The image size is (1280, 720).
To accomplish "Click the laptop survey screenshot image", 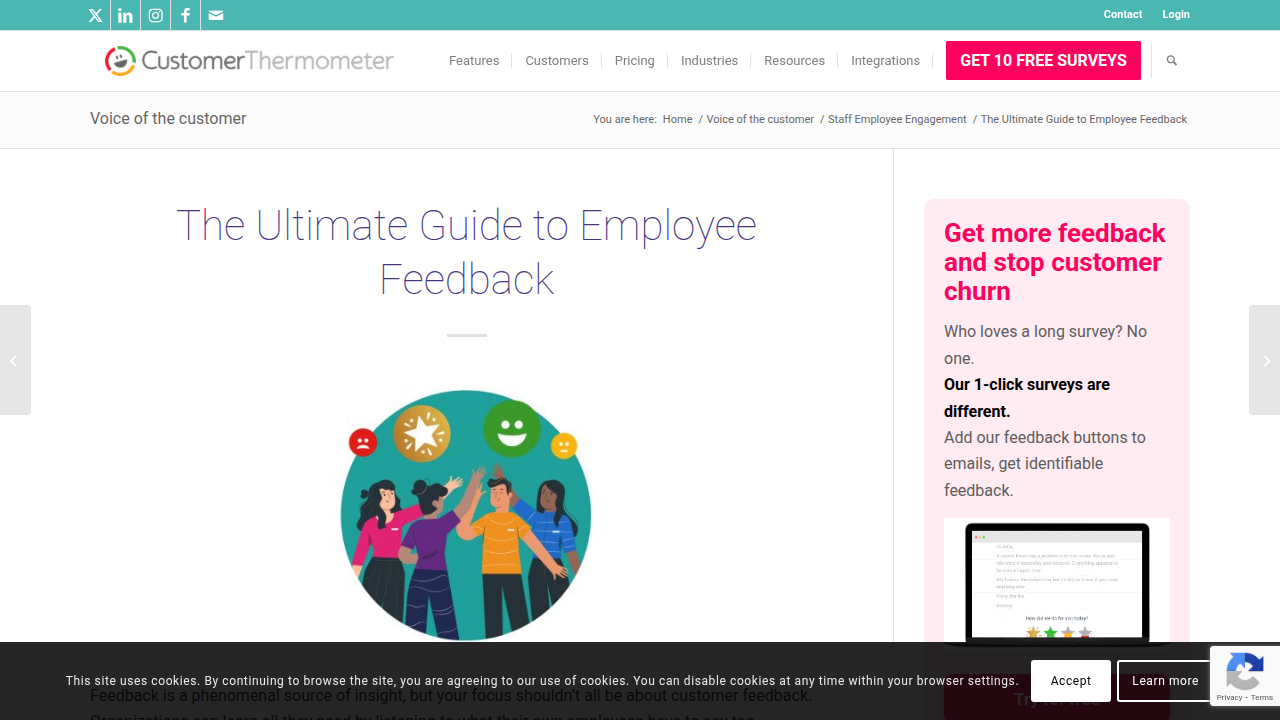I will click(1057, 582).
